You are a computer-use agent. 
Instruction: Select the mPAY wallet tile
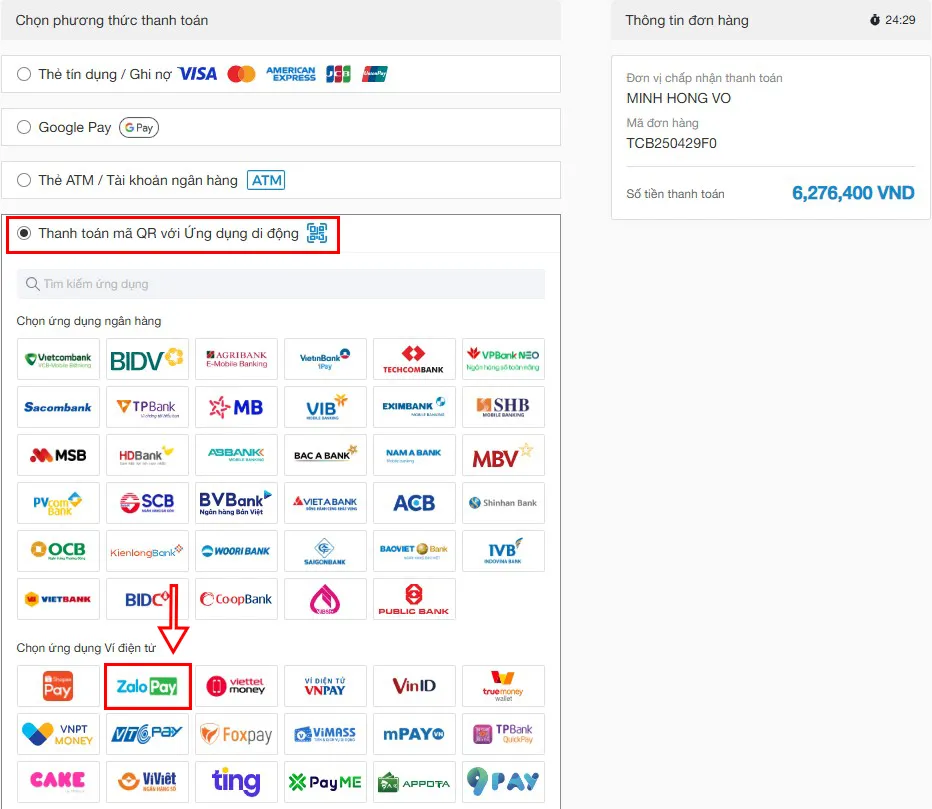pos(414,734)
